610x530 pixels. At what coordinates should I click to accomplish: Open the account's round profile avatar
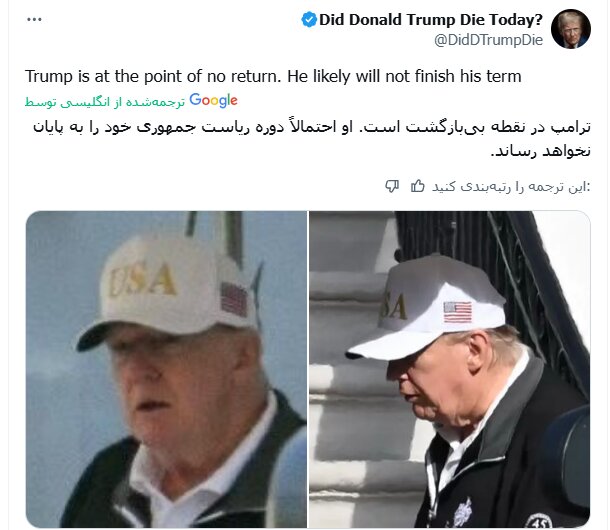pos(571,29)
